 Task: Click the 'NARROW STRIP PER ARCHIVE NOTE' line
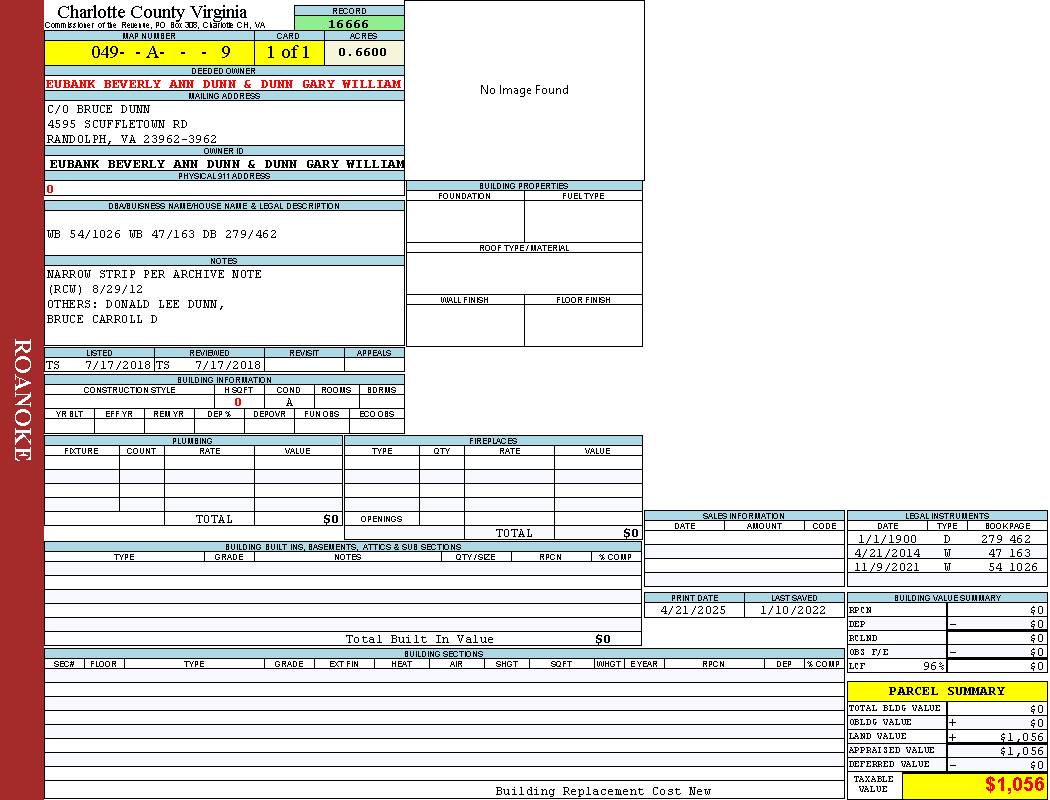pyautogui.click(x=154, y=274)
